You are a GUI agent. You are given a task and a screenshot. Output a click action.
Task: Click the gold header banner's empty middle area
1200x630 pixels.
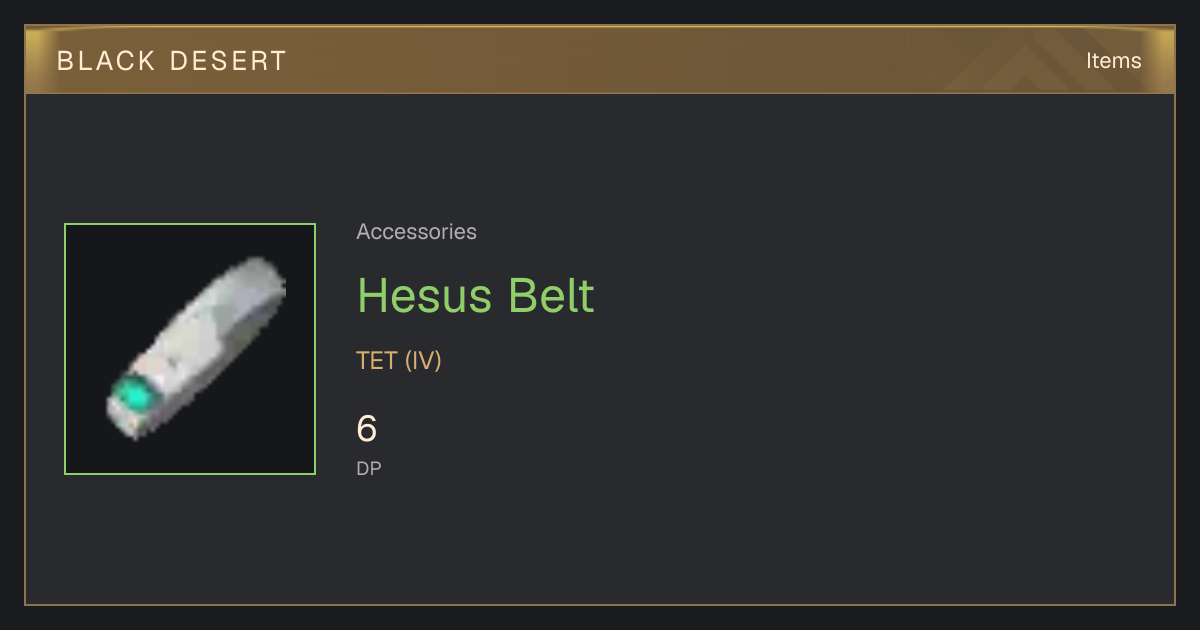(x=650, y=60)
